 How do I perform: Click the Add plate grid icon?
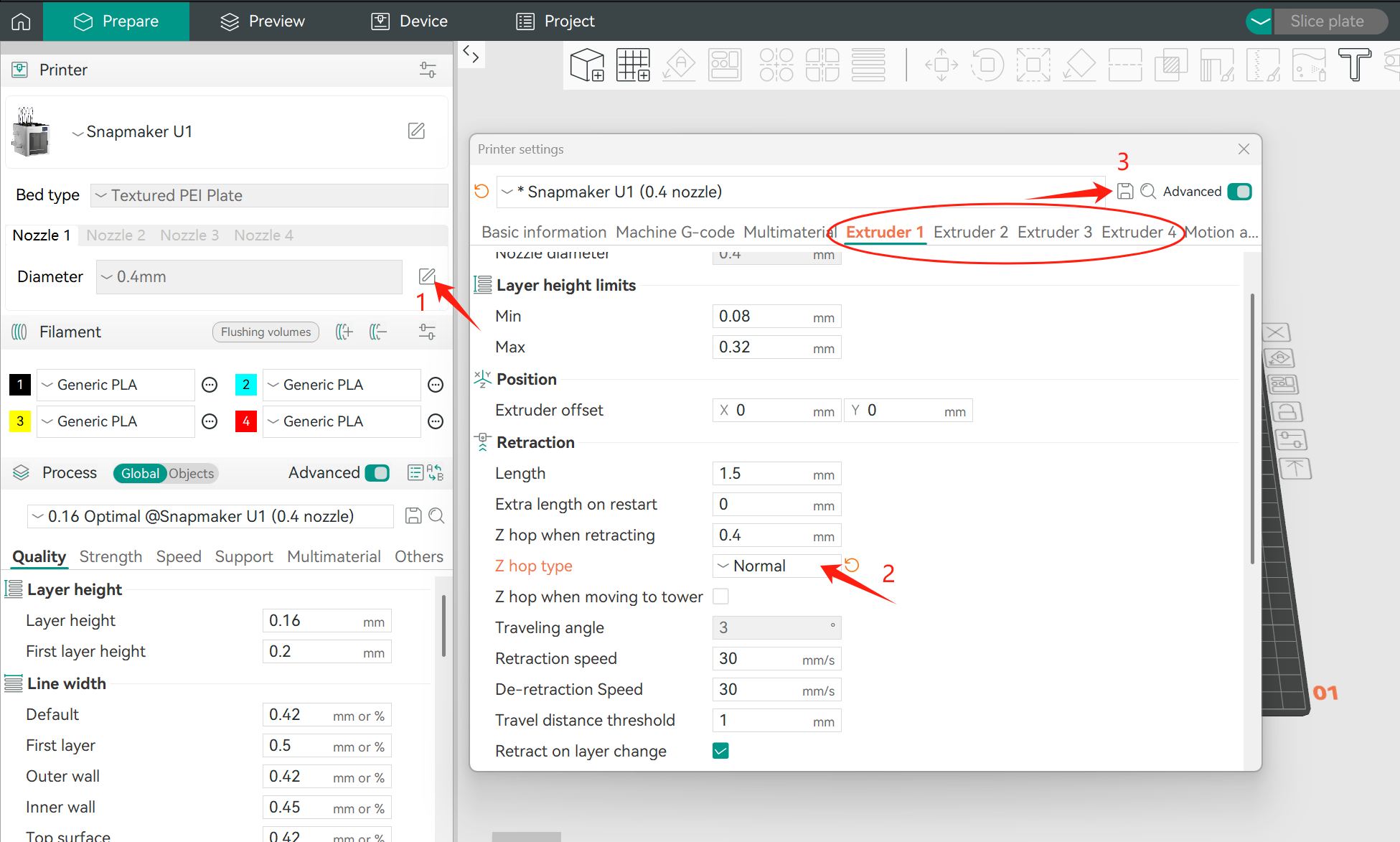[x=633, y=65]
